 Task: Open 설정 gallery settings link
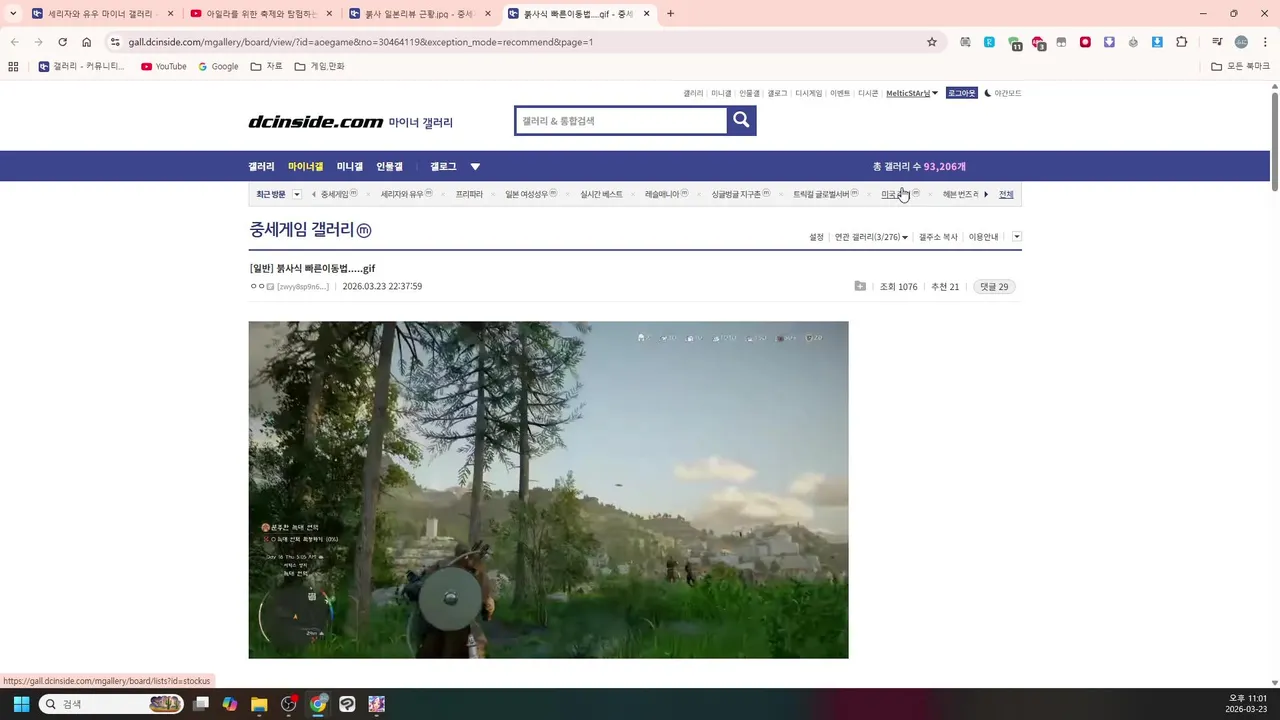click(x=816, y=237)
